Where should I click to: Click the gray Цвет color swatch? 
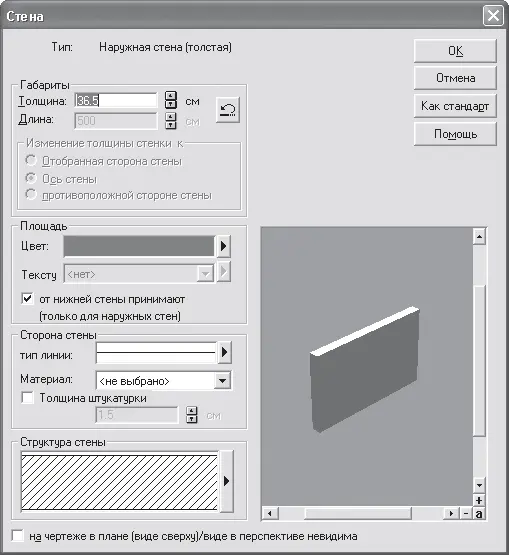click(x=139, y=246)
